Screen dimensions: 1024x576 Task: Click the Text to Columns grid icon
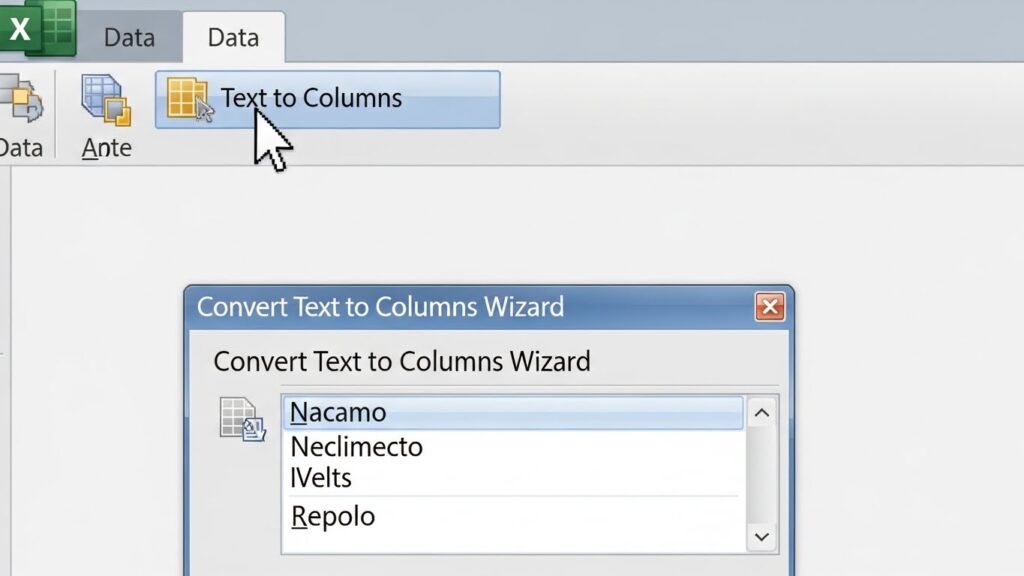pos(188,99)
